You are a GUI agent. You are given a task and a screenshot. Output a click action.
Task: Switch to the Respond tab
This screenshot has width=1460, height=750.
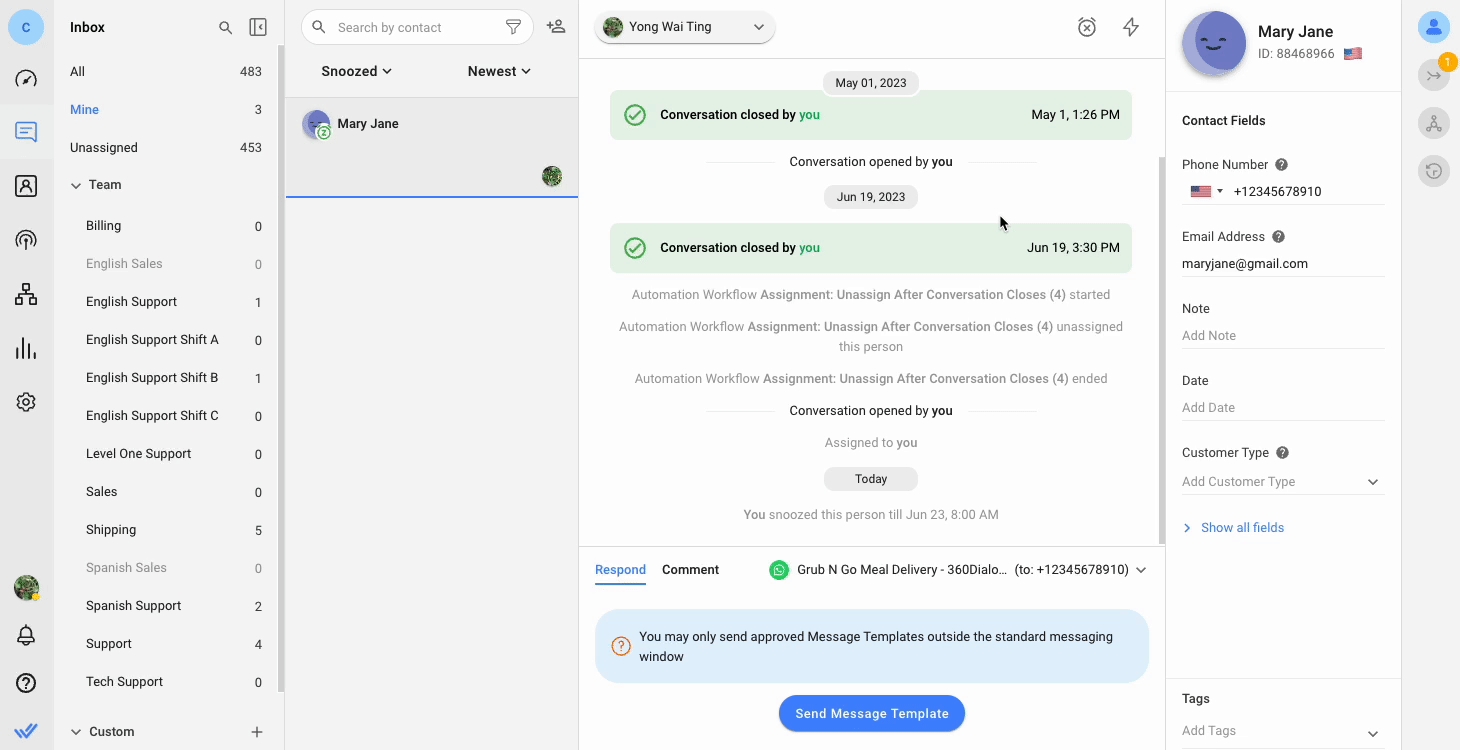tap(620, 570)
